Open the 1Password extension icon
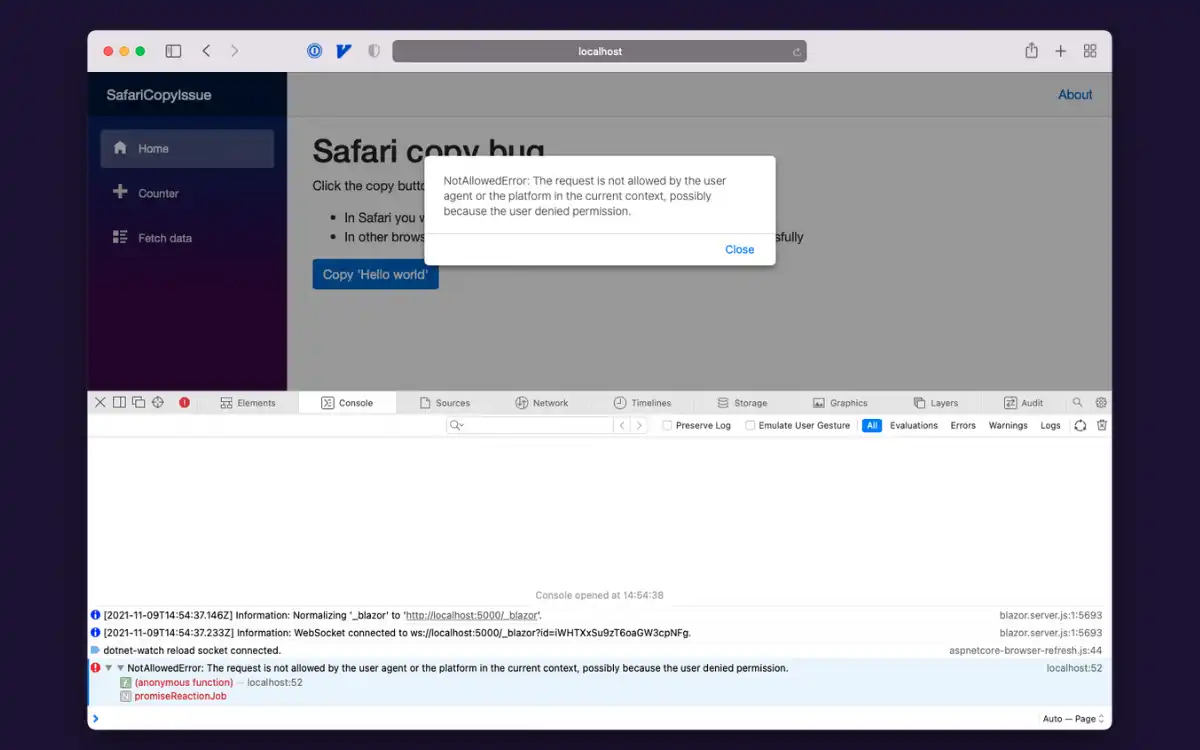Viewport: 1200px width, 750px height. [x=315, y=51]
